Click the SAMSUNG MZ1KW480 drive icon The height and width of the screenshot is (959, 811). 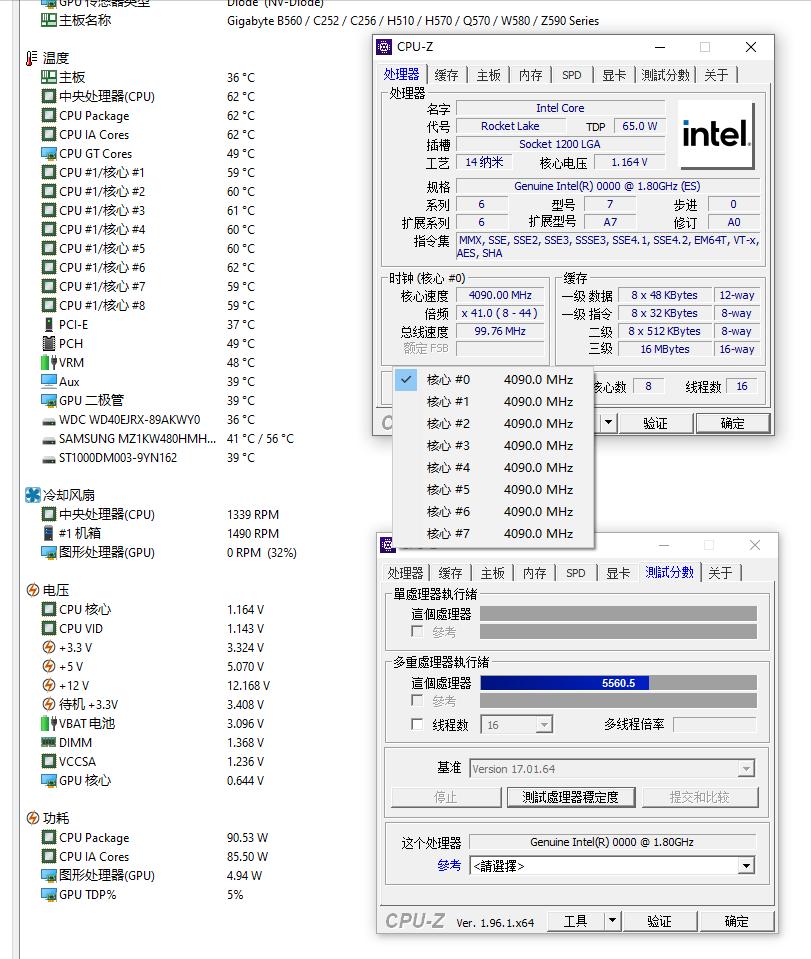(49, 440)
